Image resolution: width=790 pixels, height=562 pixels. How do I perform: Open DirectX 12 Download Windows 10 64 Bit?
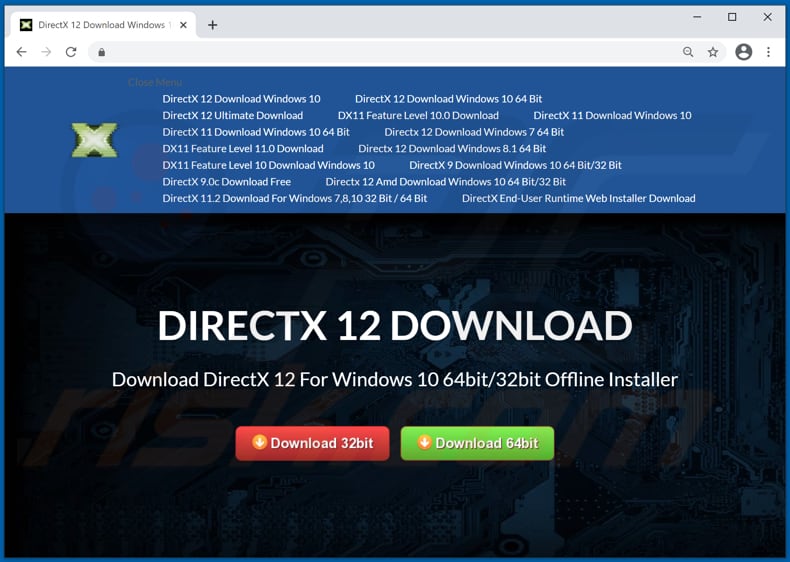[448, 99]
